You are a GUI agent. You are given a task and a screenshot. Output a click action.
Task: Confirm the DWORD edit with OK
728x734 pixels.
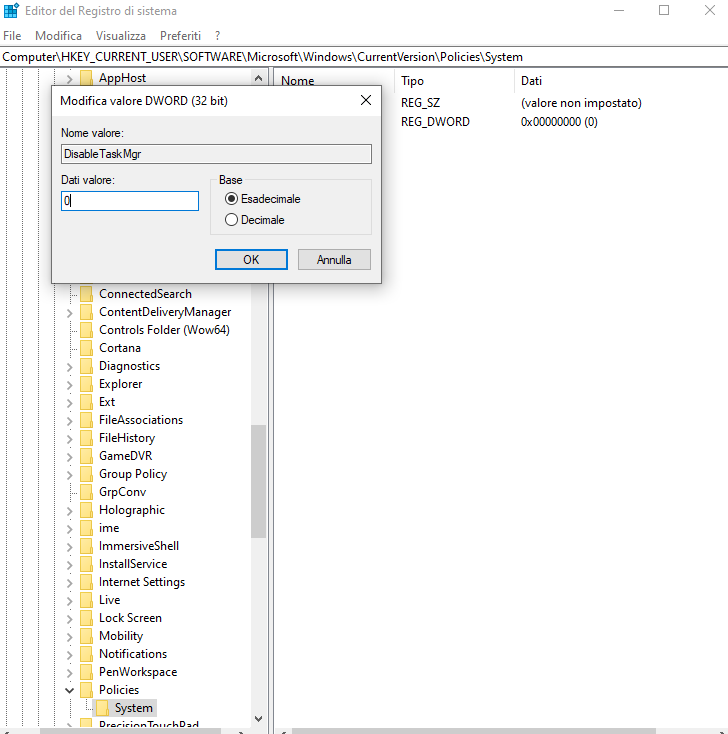pyautogui.click(x=251, y=260)
